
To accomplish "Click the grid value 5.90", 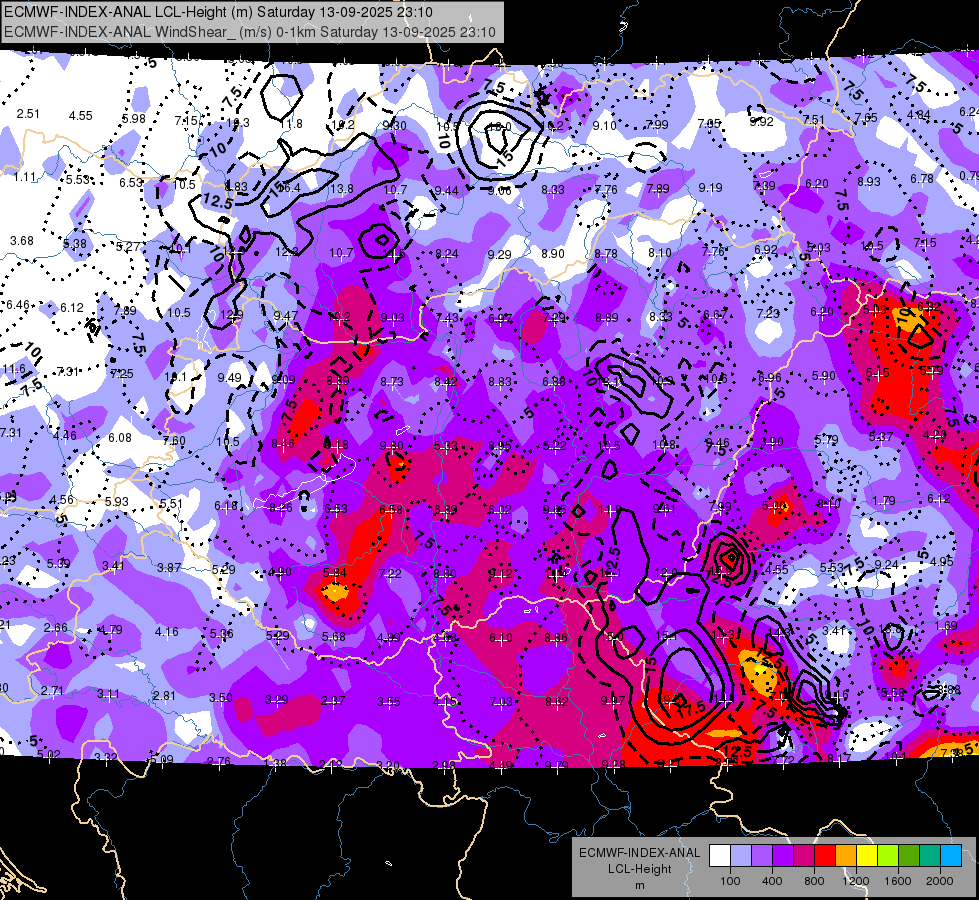I will 824,375.
